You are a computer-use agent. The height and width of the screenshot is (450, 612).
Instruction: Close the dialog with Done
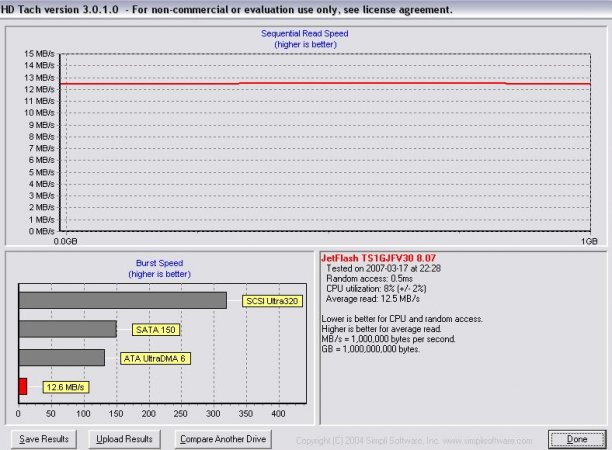(577, 439)
